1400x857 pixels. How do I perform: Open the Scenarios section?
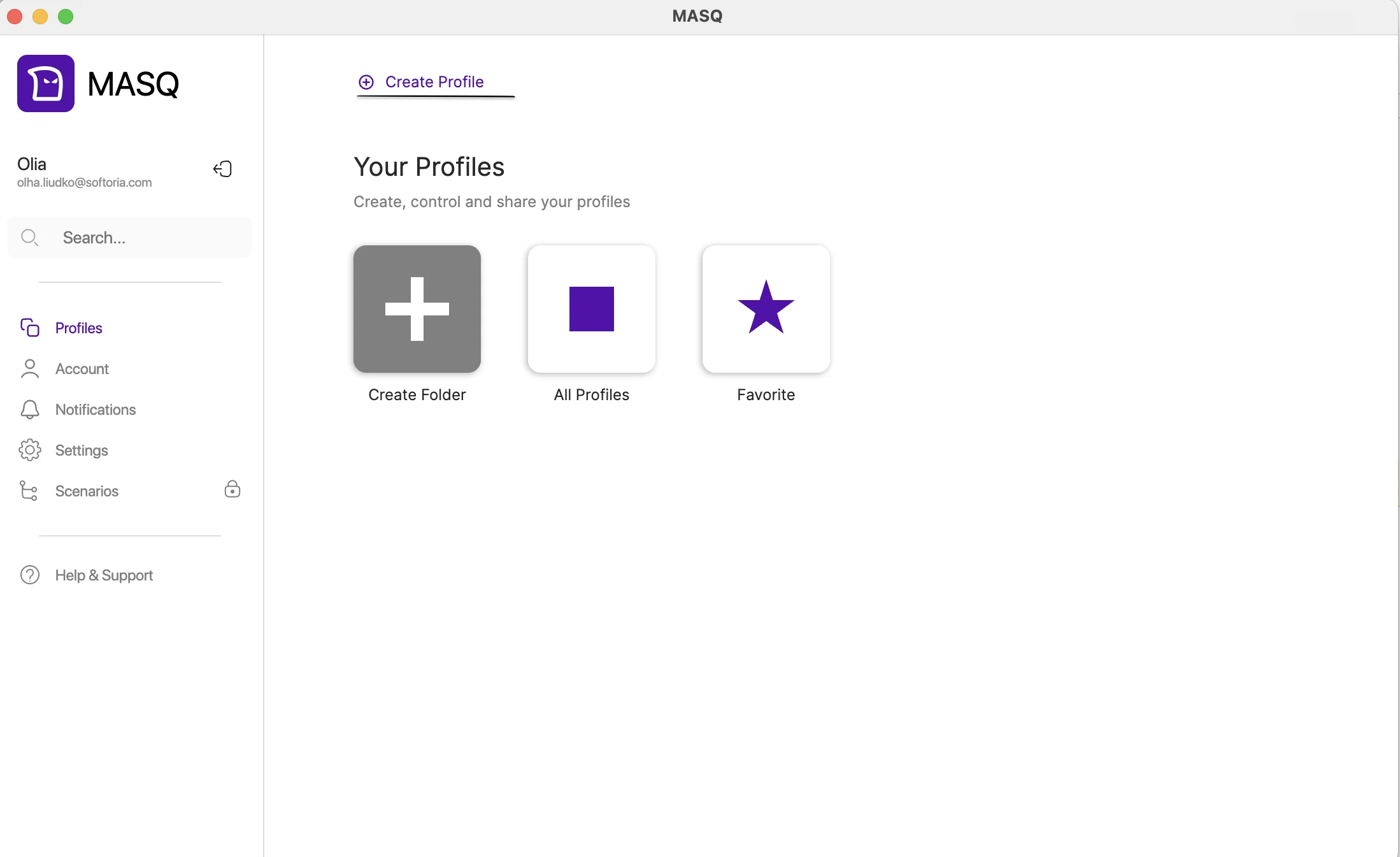pos(87,491)
